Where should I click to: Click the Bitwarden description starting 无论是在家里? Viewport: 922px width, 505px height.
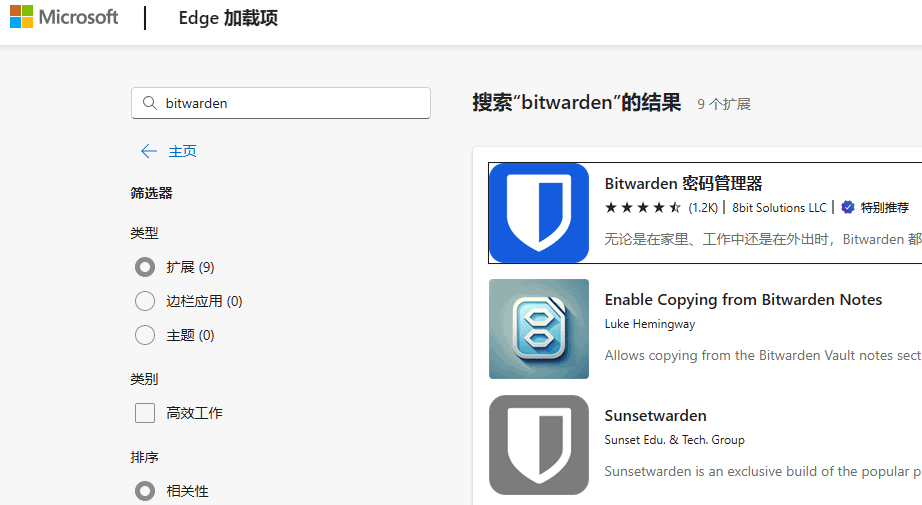763,239
